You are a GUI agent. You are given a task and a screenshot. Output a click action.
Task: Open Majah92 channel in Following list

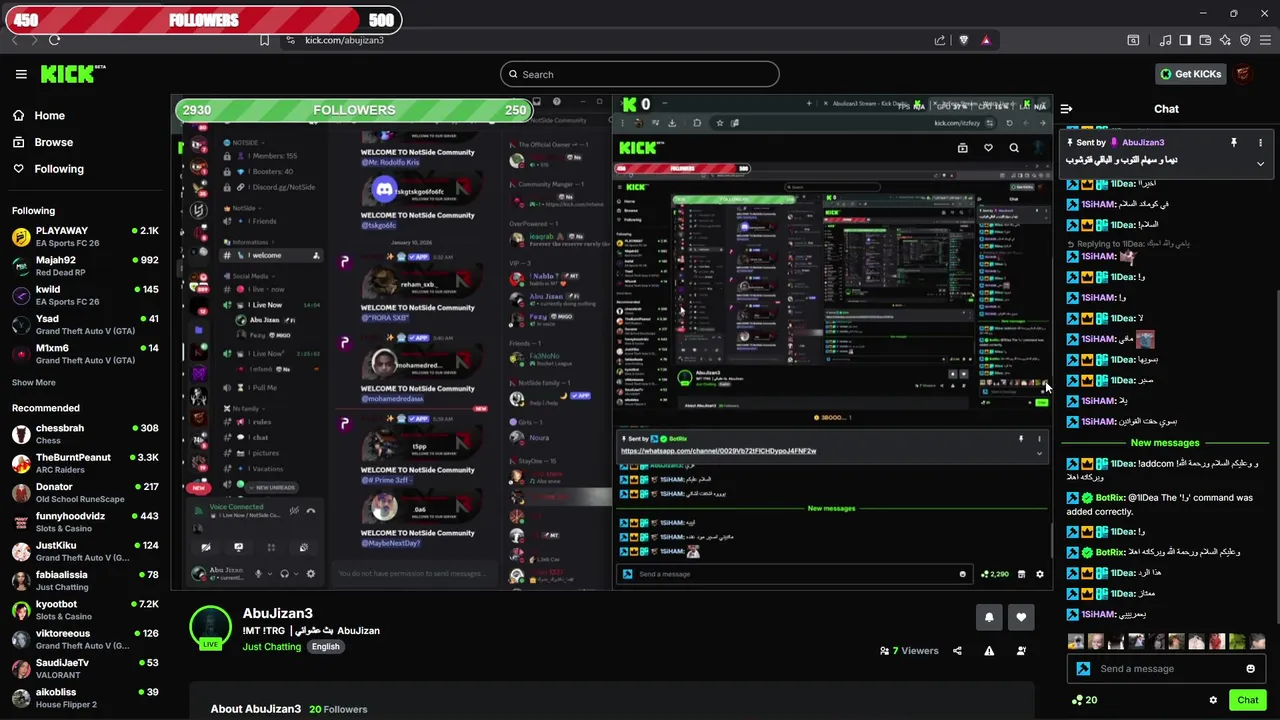coord(85,266)
